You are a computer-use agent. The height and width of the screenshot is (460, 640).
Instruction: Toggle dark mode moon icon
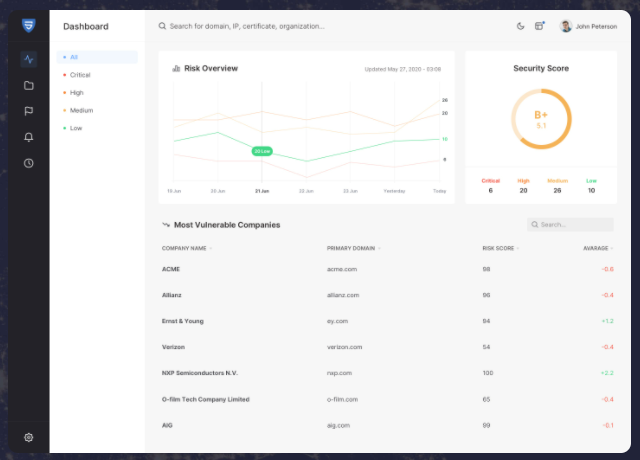(520, 26)
